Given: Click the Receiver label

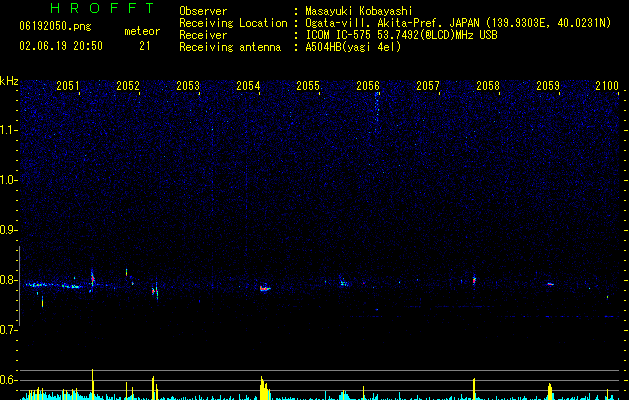Looking at the screenshot, I should pyautogui.click(x=203, y=35).
